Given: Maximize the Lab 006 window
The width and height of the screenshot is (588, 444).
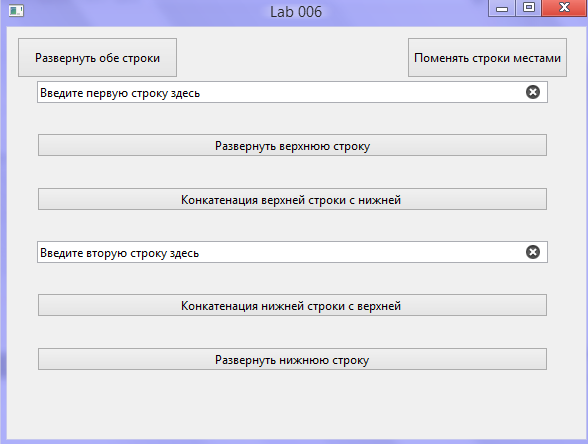Looking at the screenshot, I should pos(529,8).
